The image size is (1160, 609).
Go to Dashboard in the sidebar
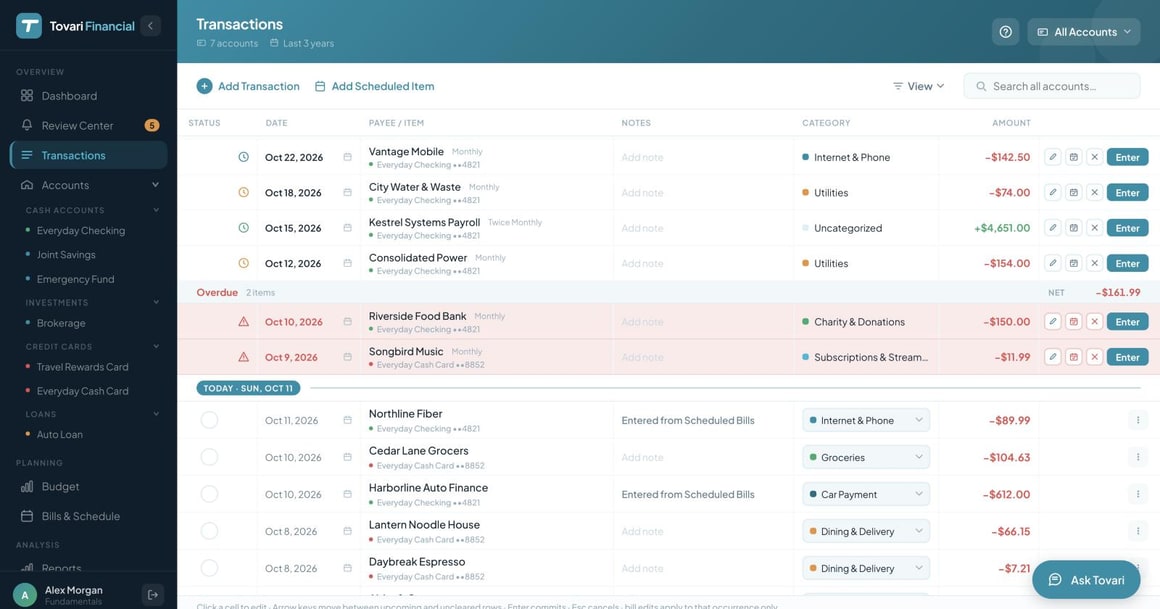[x=89, y=95]
